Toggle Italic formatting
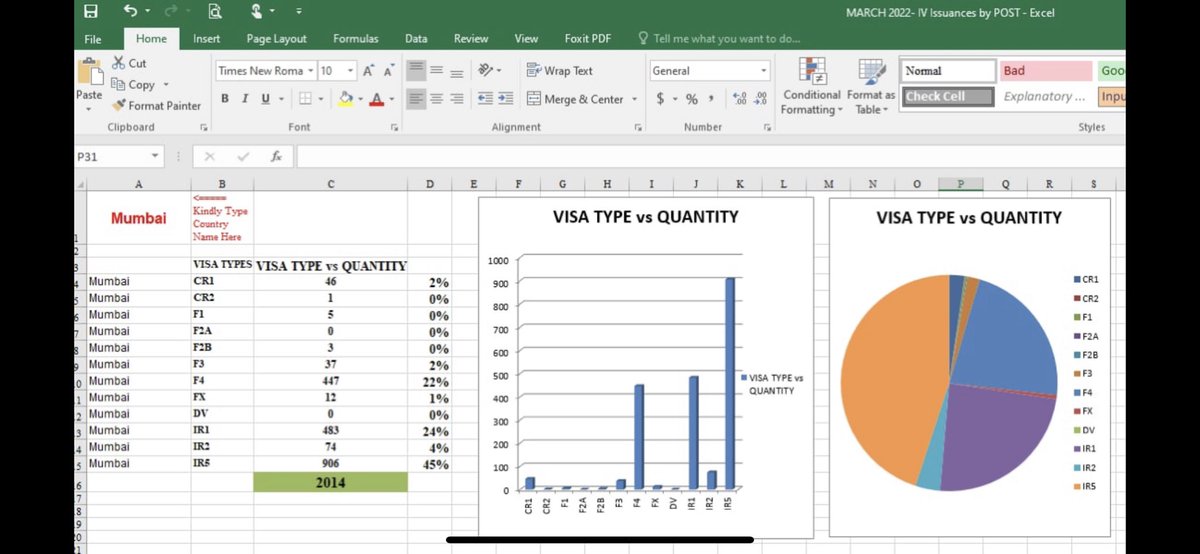The image size is (1200, 554). click(x=246, y=98)
